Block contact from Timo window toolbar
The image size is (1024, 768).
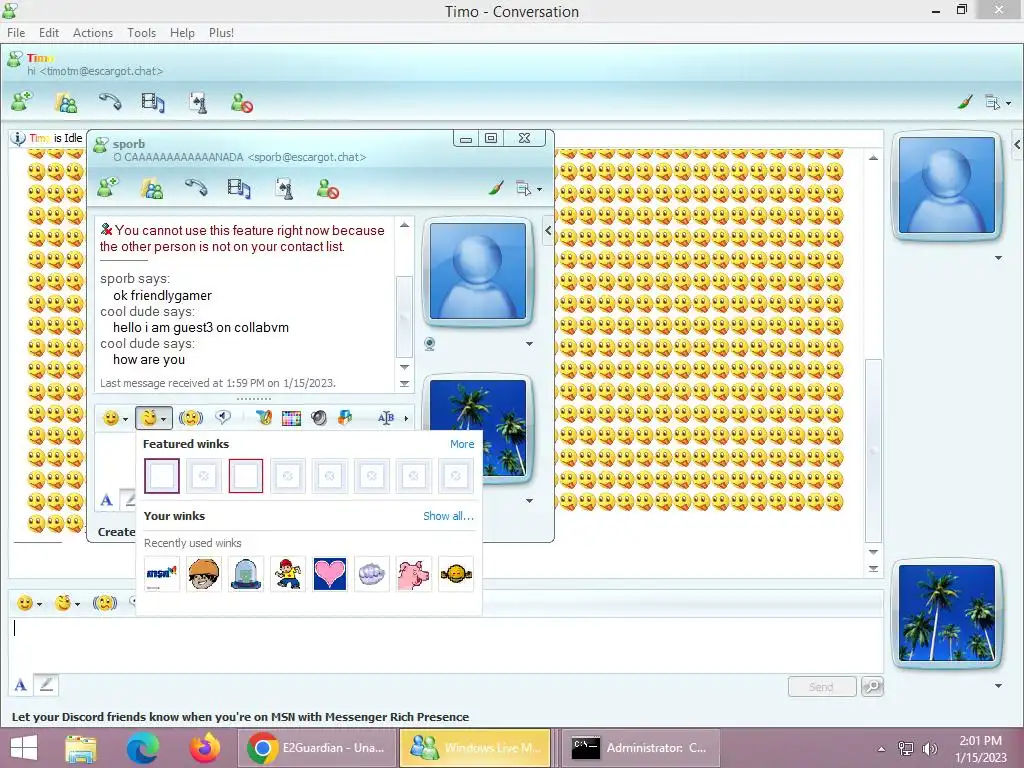(x=242, y=103)
